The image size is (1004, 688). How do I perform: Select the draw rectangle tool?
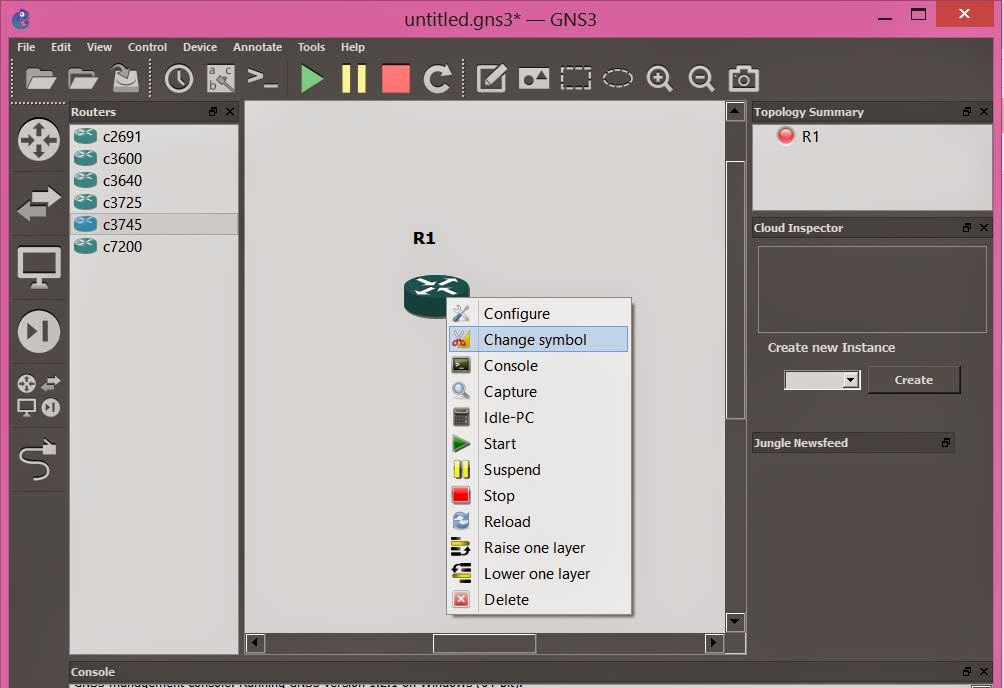(x=576, y=79)
